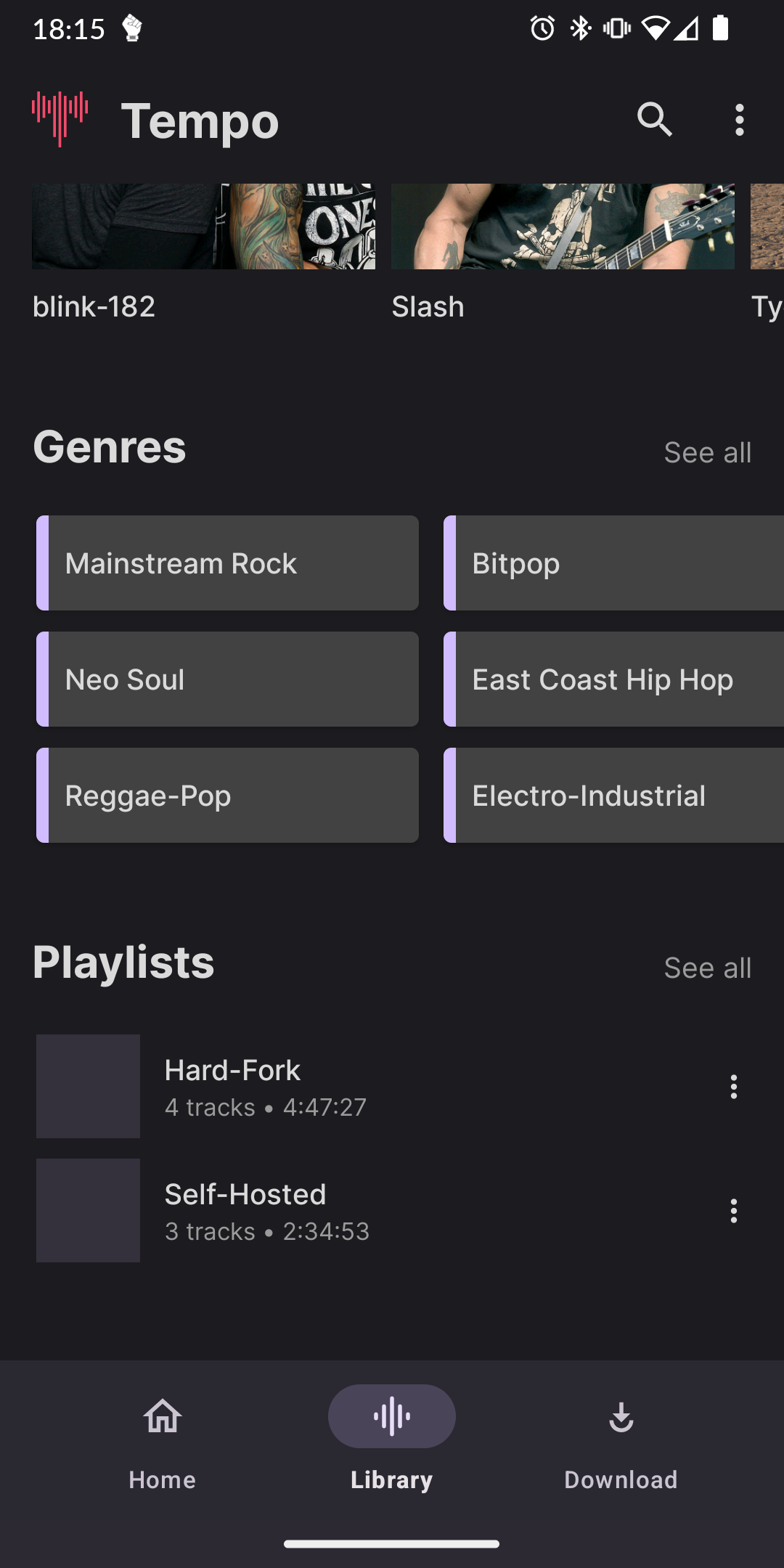
Task: Select the Bitpop genre chip
Action: pos(613,563)
